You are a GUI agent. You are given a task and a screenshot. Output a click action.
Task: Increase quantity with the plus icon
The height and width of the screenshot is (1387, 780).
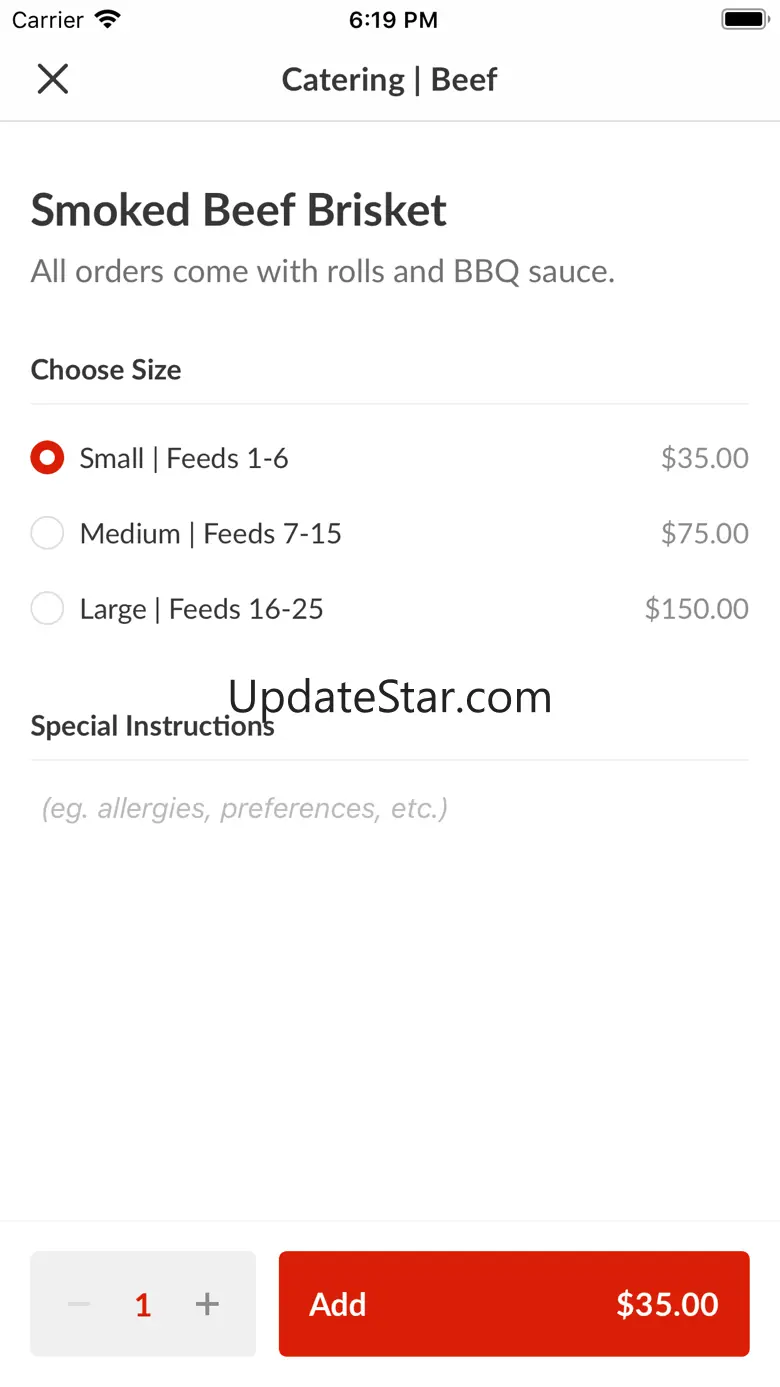click(x=207, y=1304)
